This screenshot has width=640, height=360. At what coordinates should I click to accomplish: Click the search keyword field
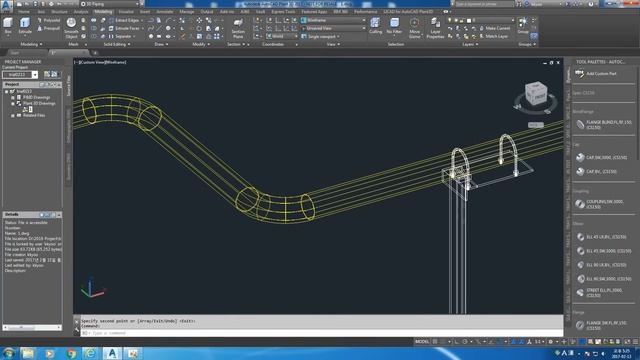coord(484,4)
